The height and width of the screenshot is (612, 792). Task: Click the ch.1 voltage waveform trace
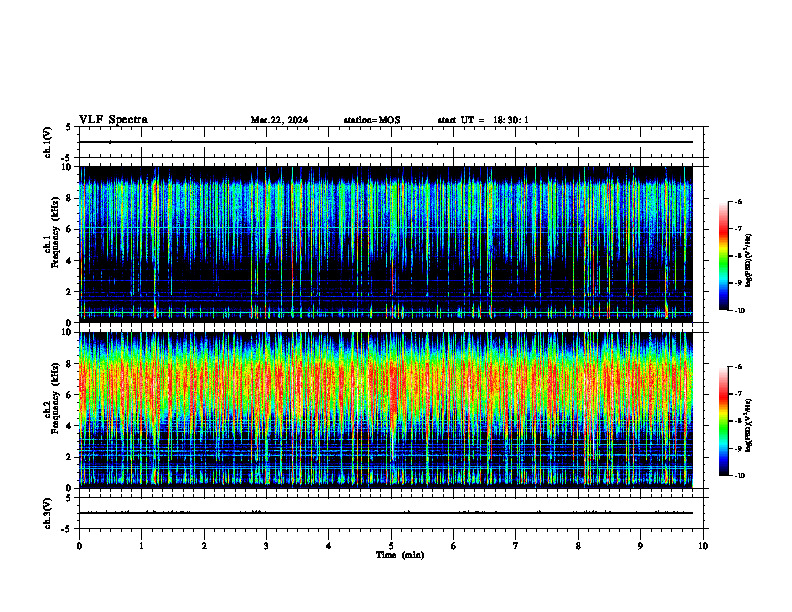(386, 142)
